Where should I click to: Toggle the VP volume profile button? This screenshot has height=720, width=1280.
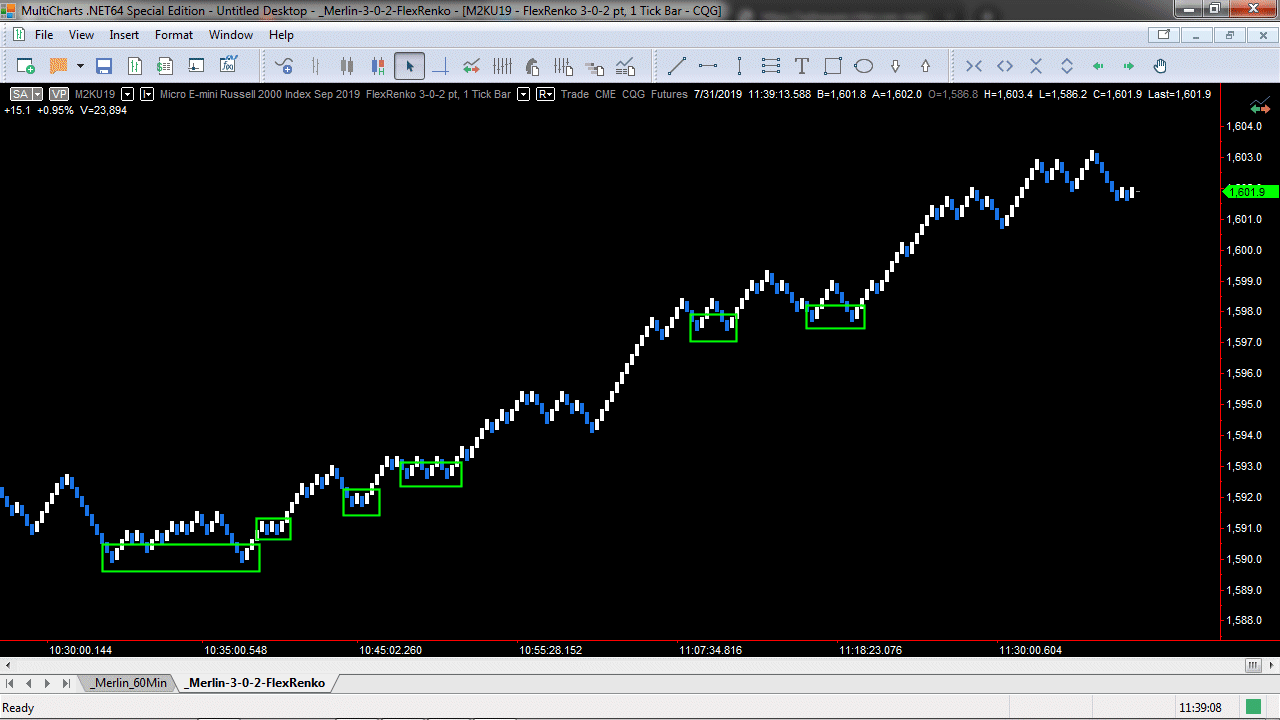click(58, 94)
